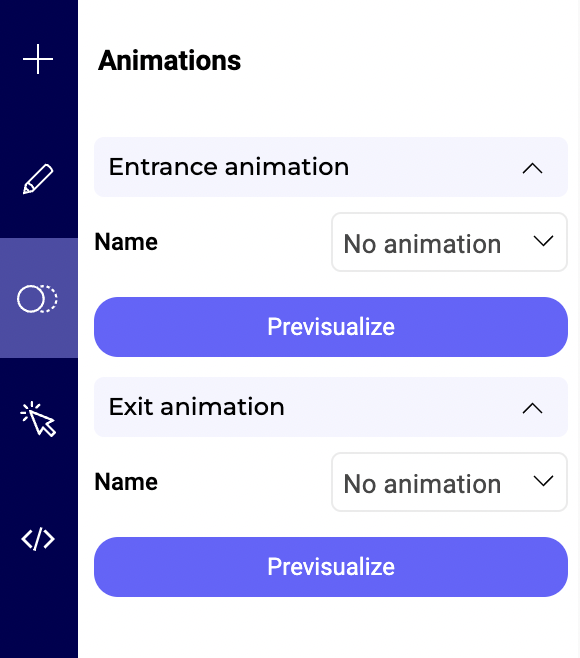Click the Exit animation section title
Screen dimensions: 580x658
point(196,407)
